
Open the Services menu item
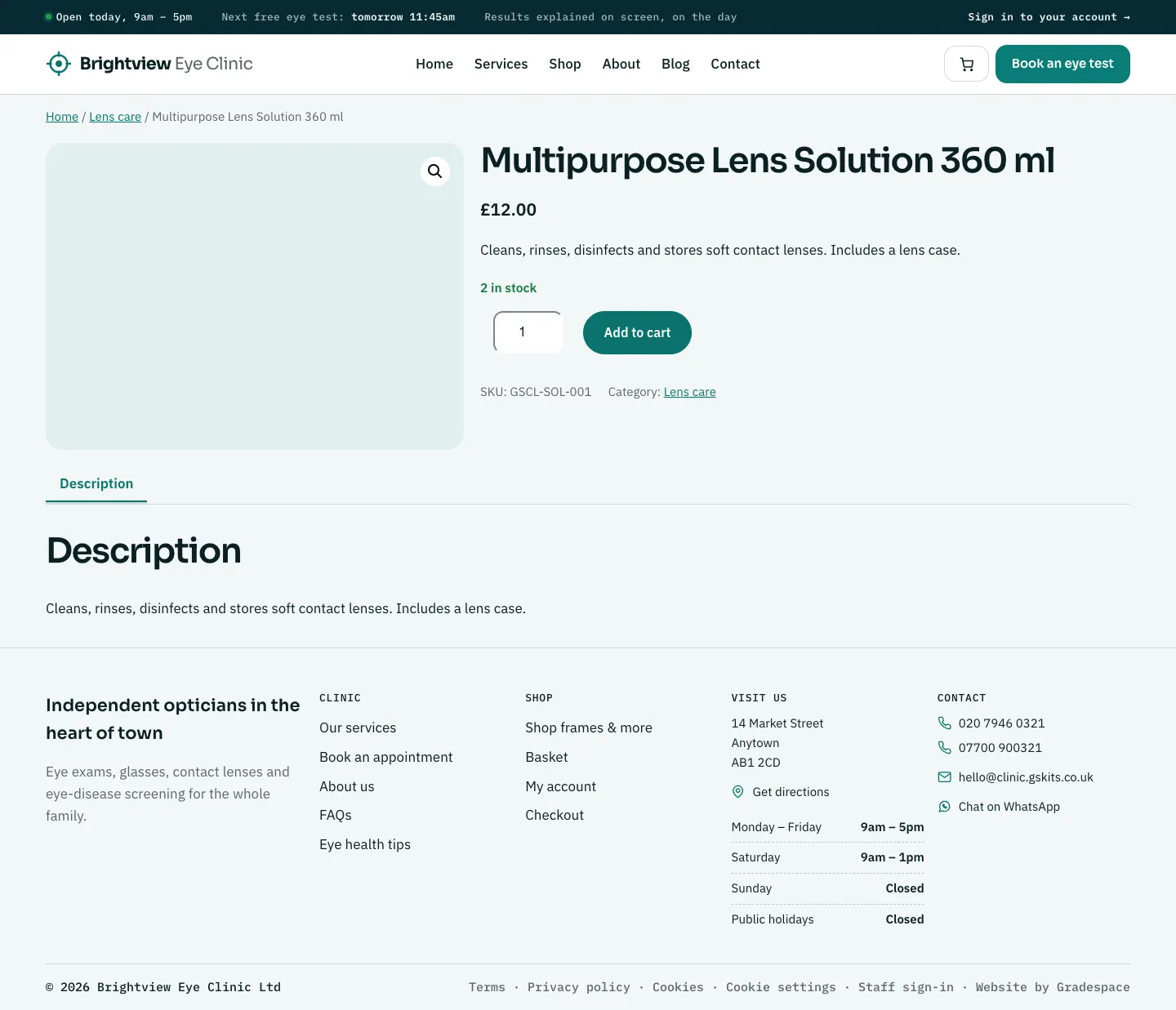pos(501,64)
